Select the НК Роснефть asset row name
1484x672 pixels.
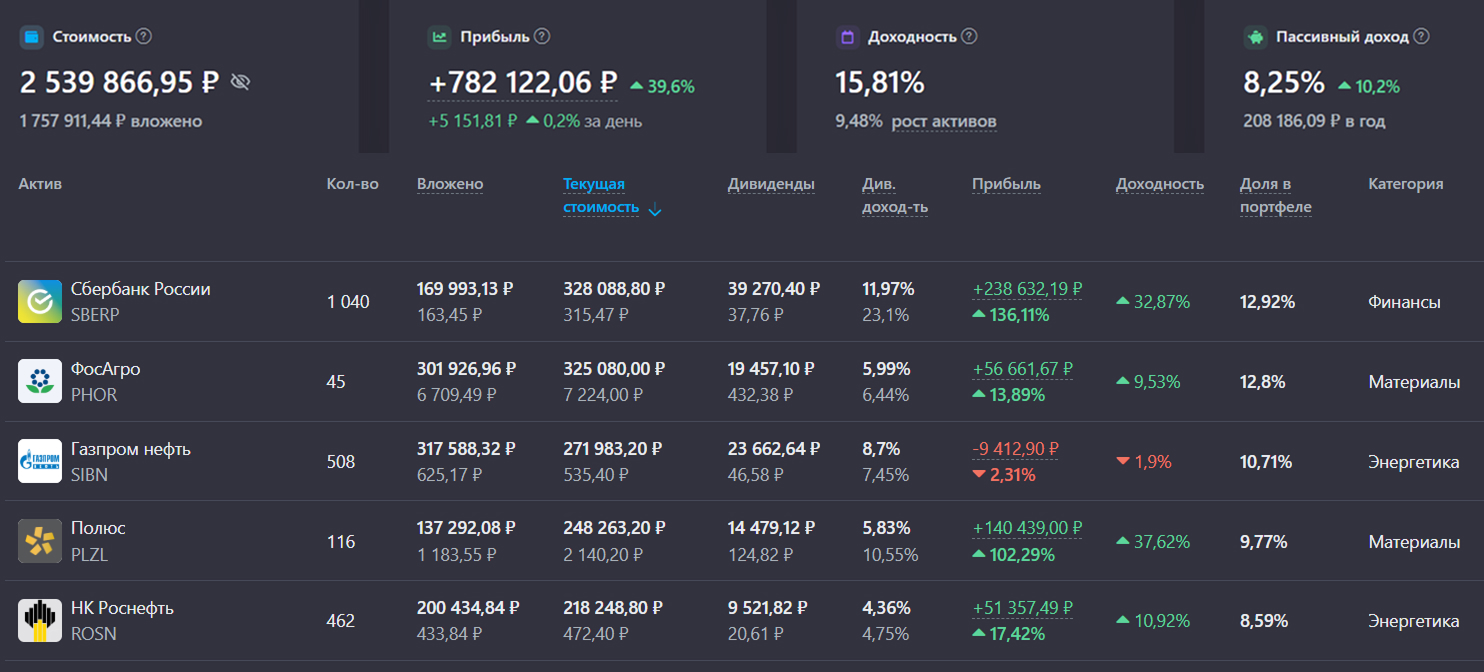[122, 608]
